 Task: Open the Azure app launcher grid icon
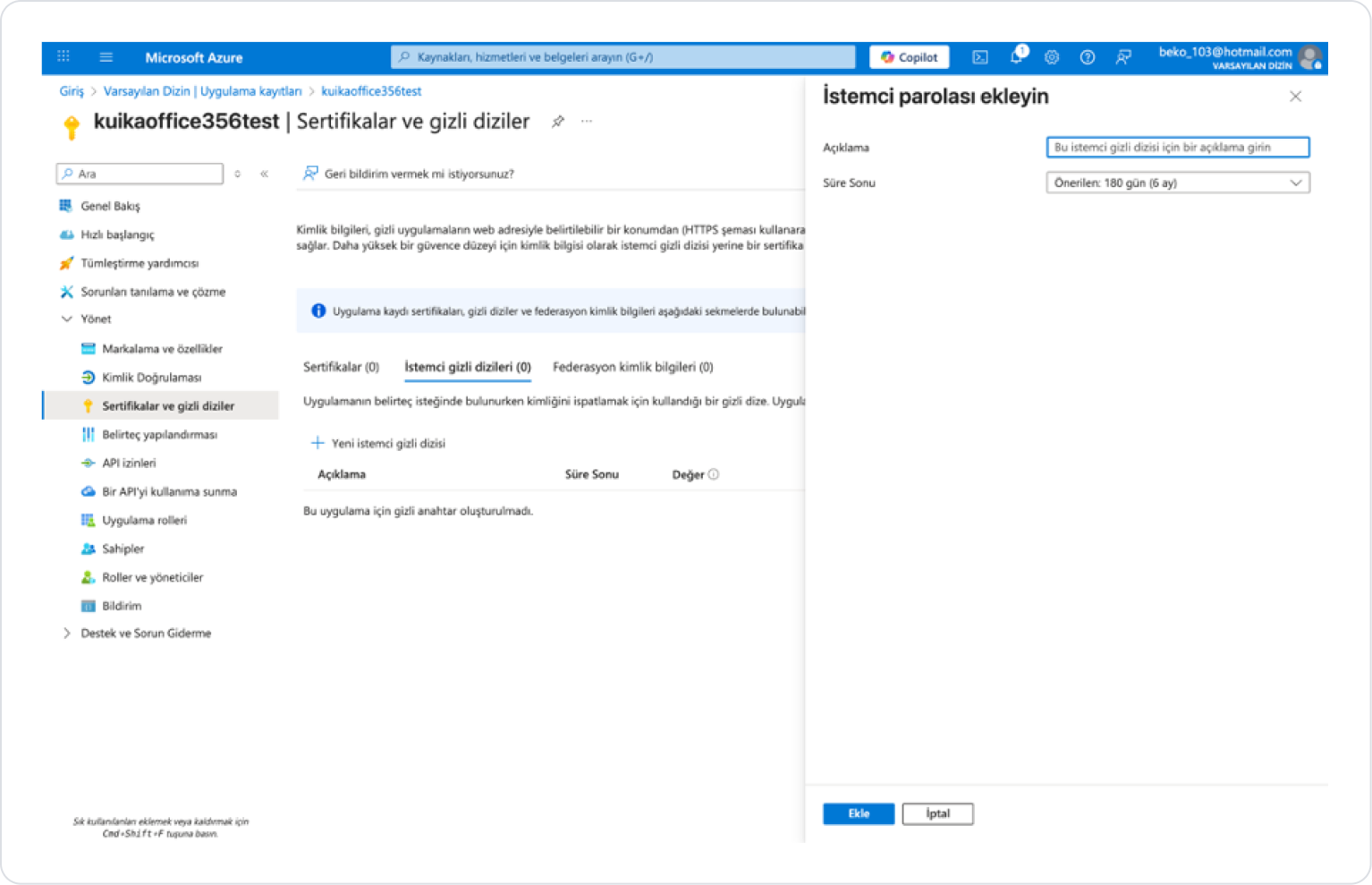(64, 56)
